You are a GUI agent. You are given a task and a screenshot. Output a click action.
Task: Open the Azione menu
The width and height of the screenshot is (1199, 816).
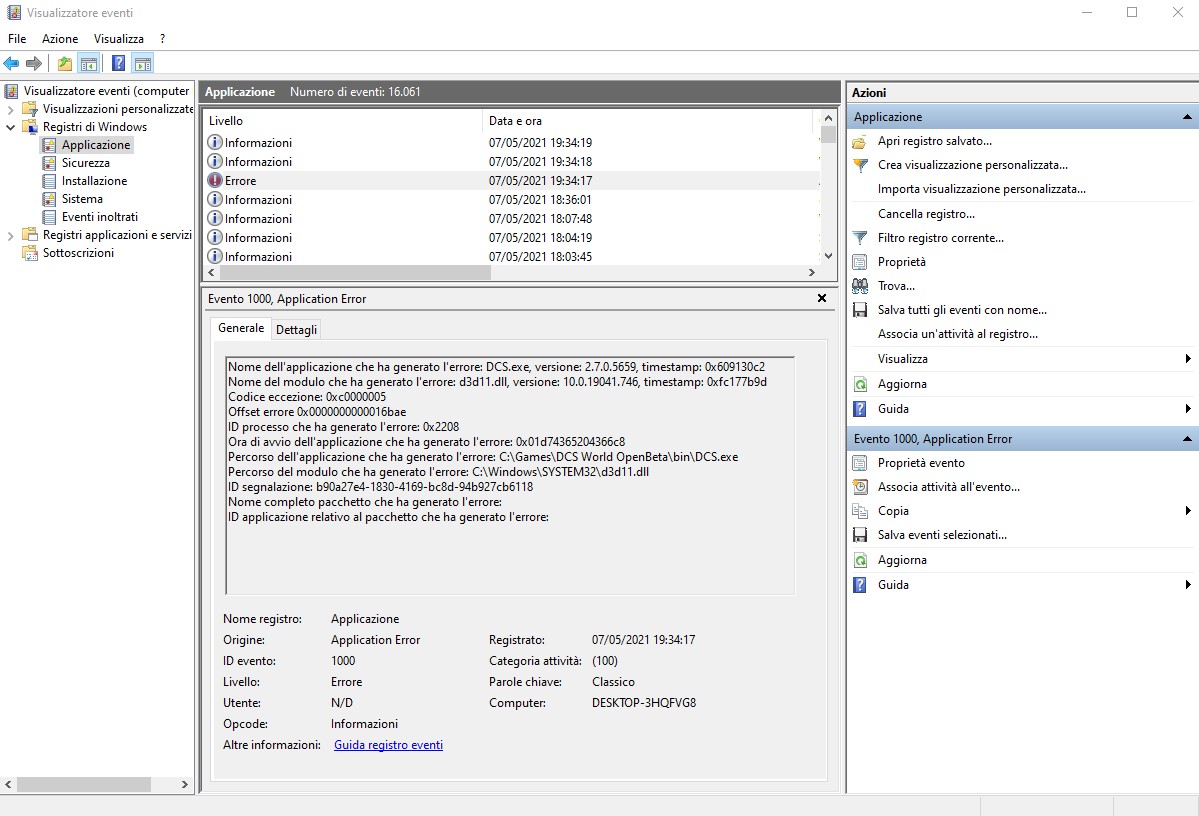tap(60, 39)
